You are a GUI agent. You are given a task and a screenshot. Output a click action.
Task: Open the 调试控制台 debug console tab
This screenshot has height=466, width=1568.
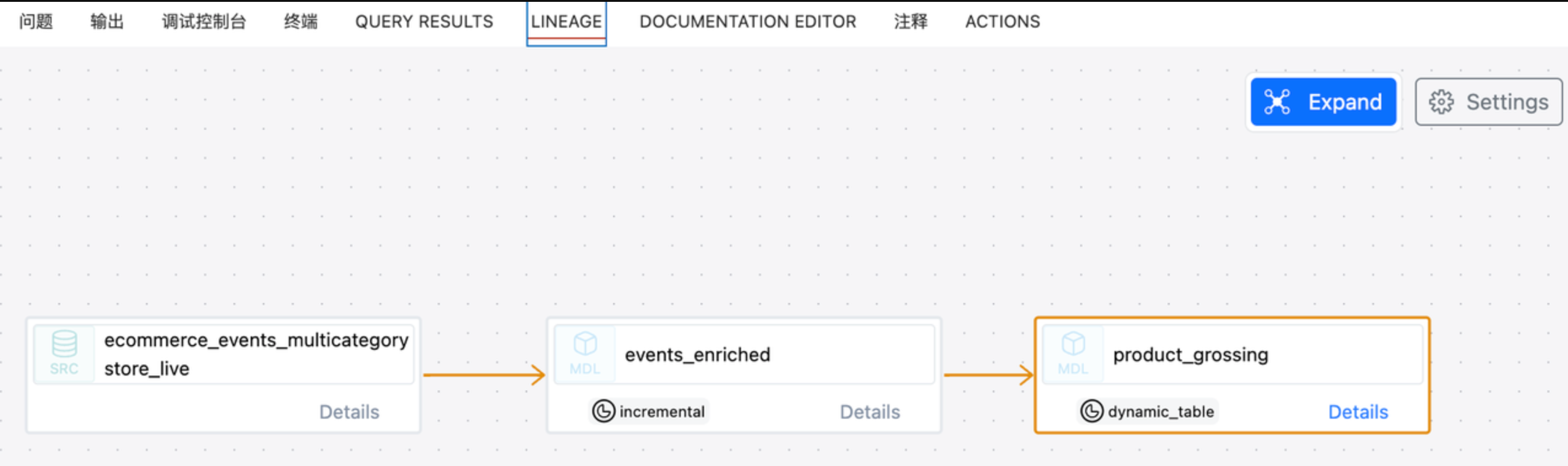pyautogui.click(x=204, y=22)
